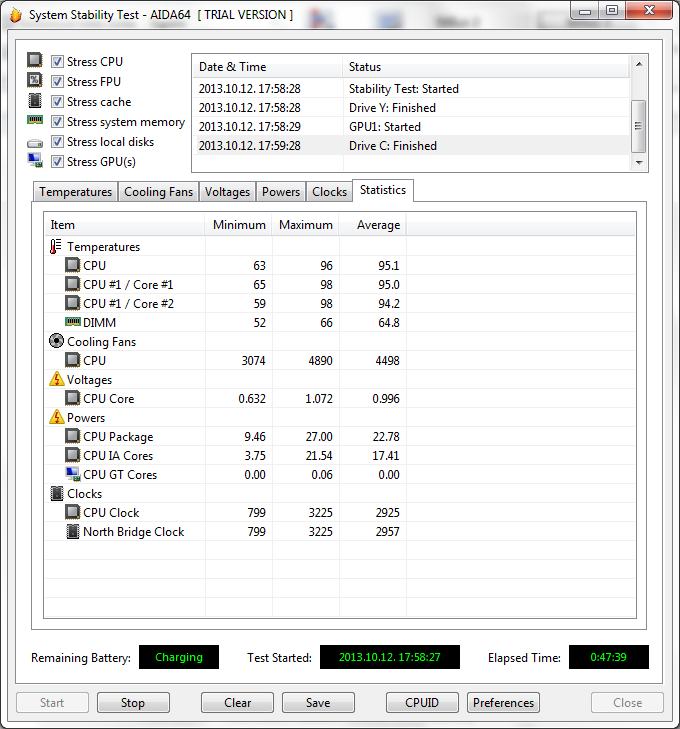
Task: Click the Average column header
Action: click(372, 225)
